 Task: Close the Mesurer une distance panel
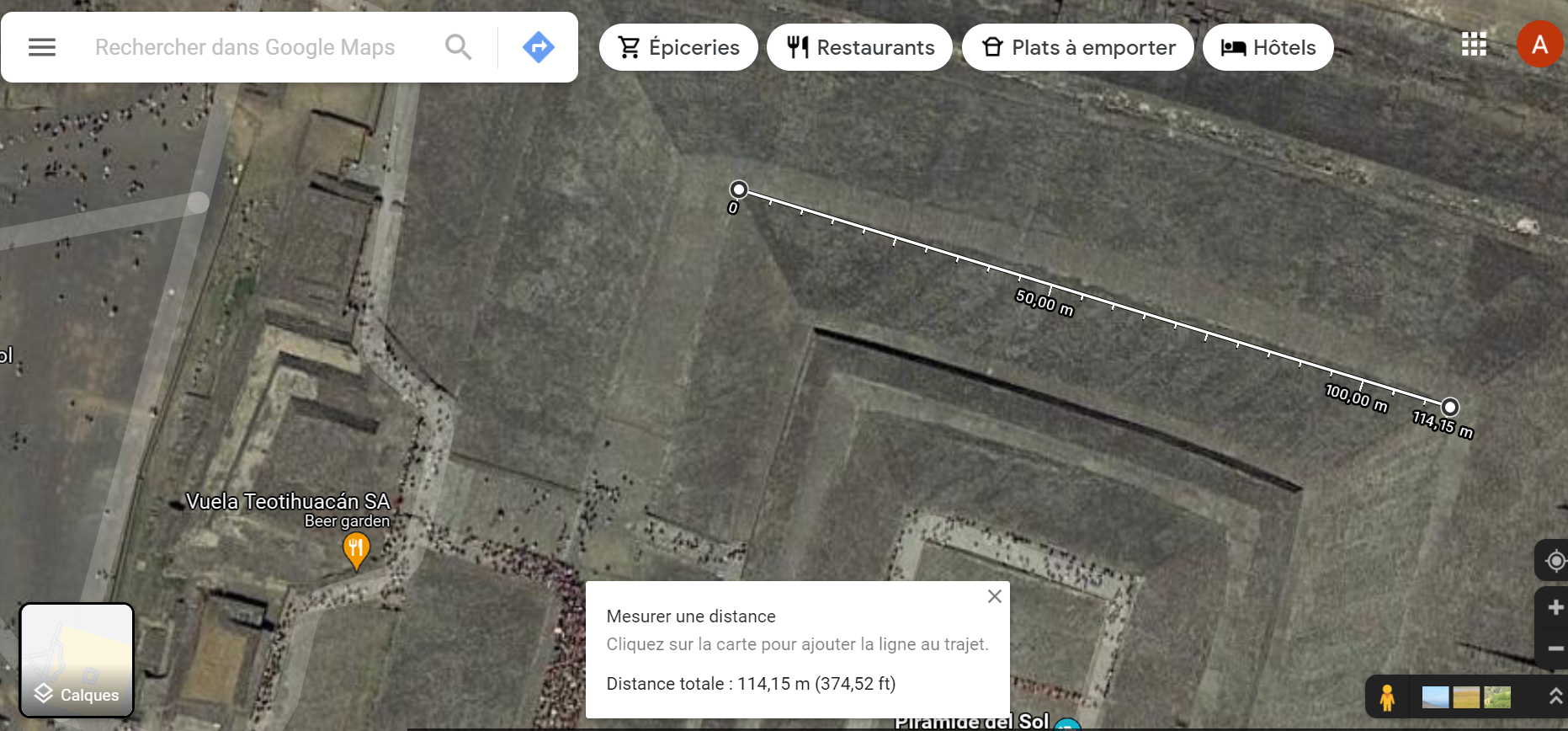995,596
